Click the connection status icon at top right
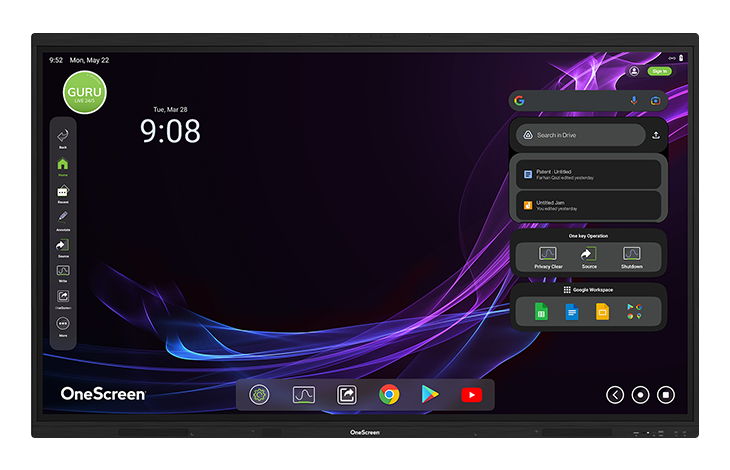 [x=671, y=58]
